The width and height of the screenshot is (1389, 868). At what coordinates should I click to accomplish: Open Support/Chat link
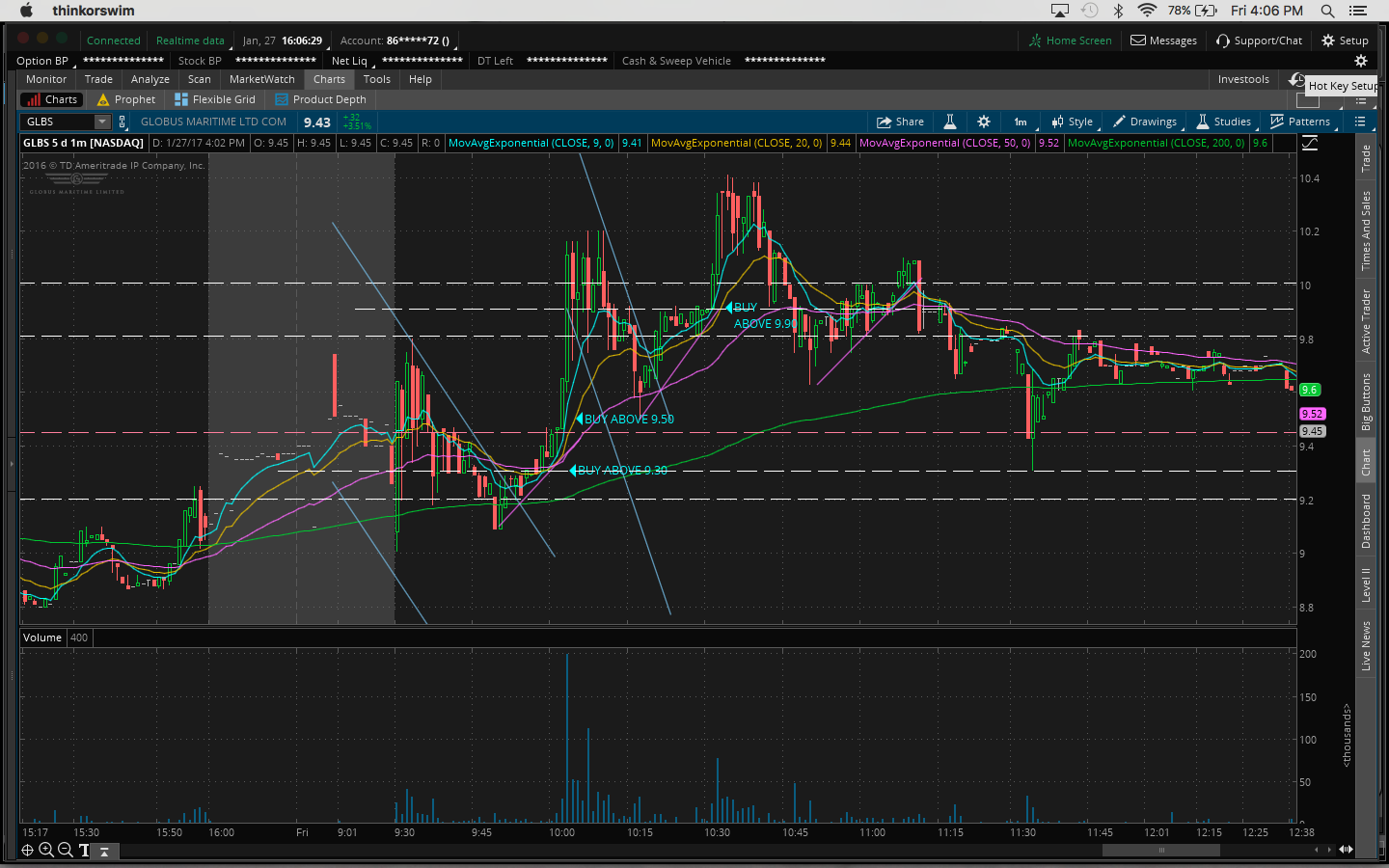click(1259, 41)
